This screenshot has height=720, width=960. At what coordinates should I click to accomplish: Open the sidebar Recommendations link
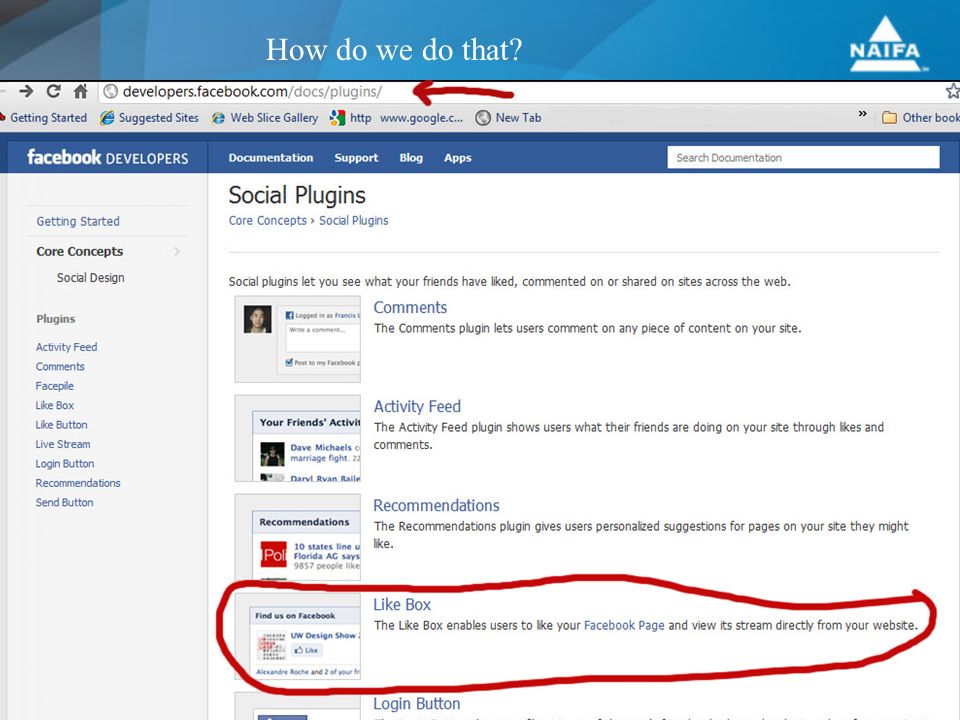78,483
